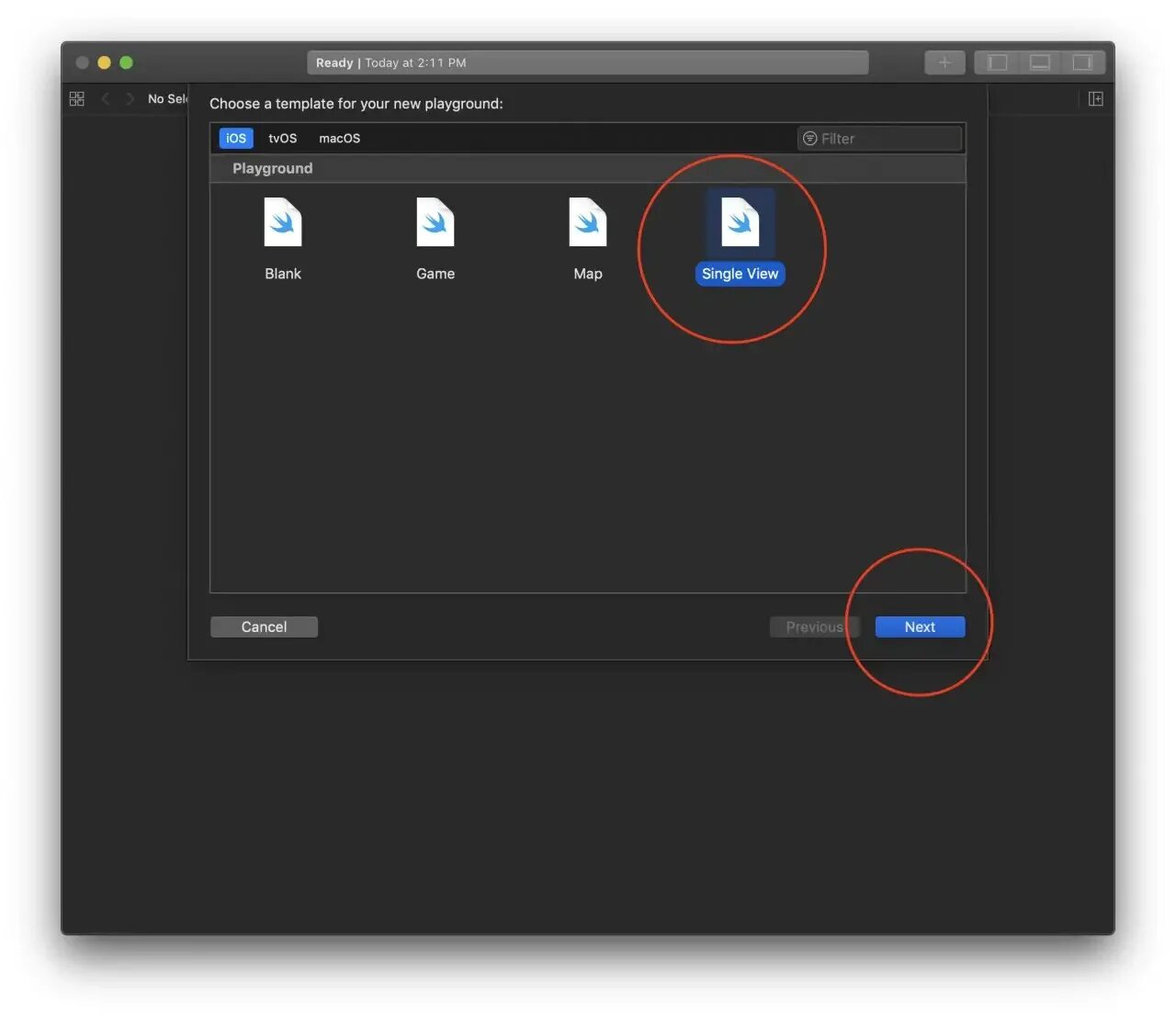This screenshot has width=1176, height=1016.
Task: Toggle the right inspector panel icon
Action: pyautogui.click(x=1083, y=62)
